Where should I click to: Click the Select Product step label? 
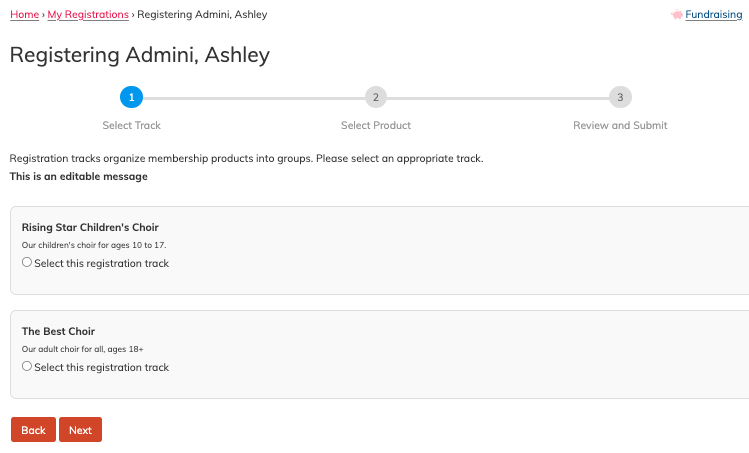[375, 125]
